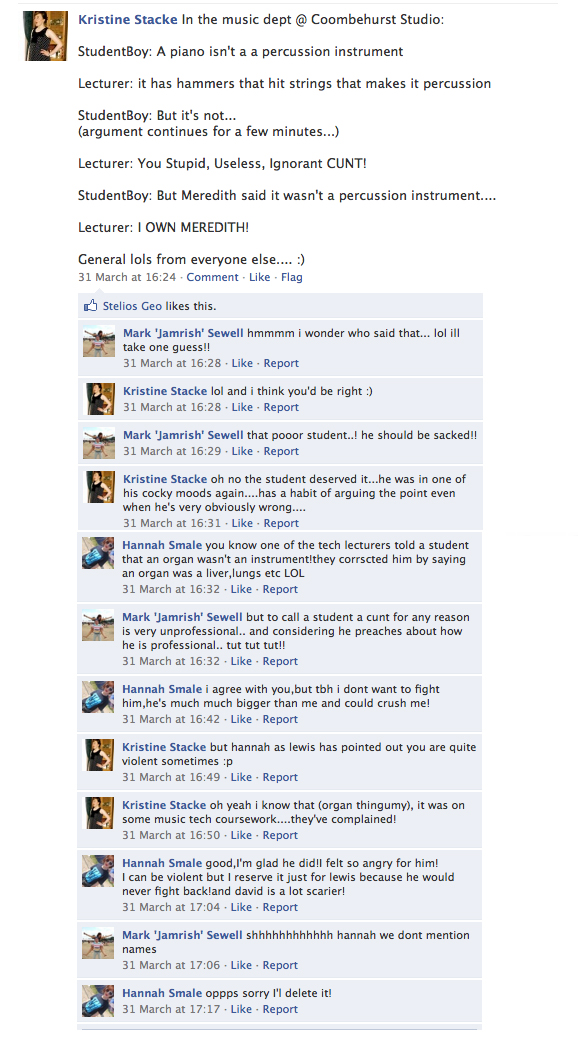Report Mark Sewell's 16:28 comment
Viewport: 578px width, 1047px height.
point(281,363)
